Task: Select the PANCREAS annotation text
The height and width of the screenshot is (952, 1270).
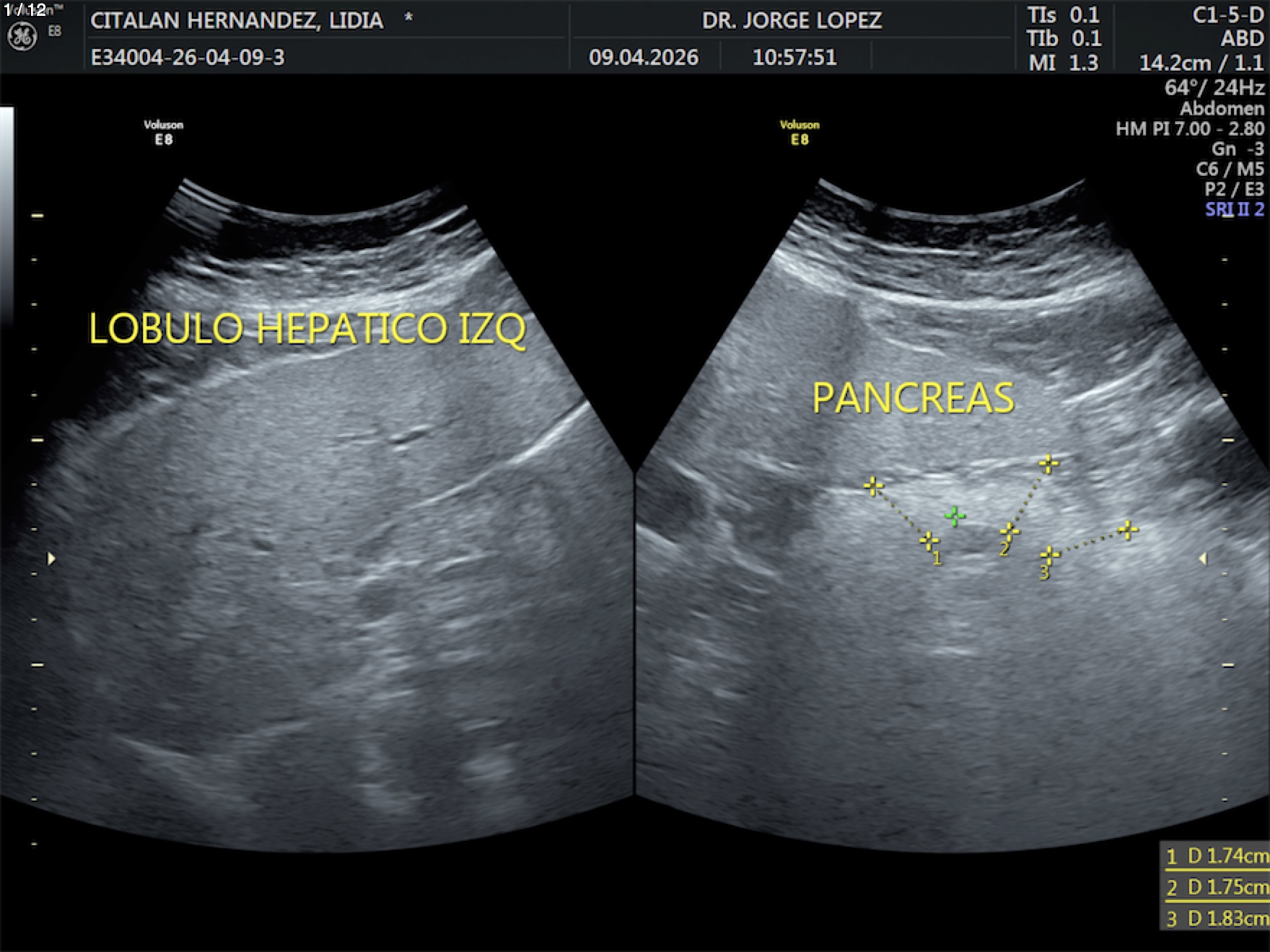Action: coord(913,398)
